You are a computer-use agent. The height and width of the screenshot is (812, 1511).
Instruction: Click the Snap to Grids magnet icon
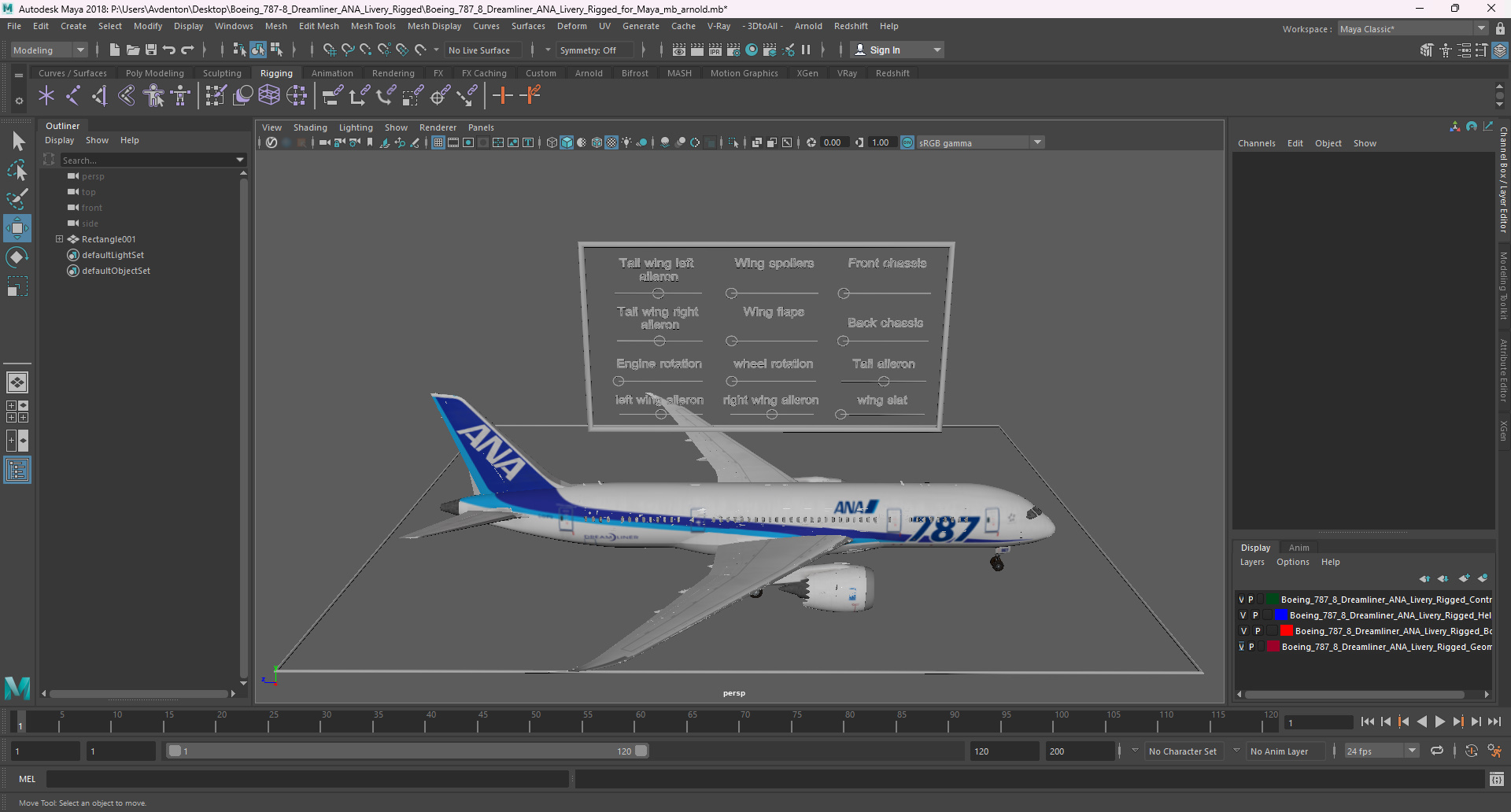point(329,50)
